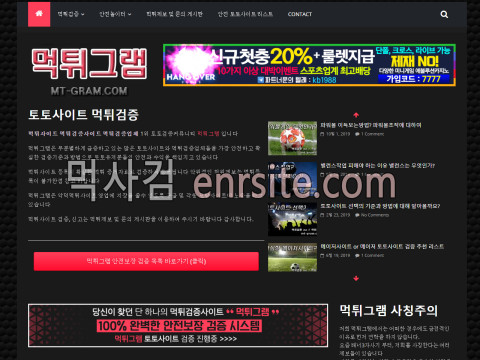Go to home via the house icon

tap(39, 14)
